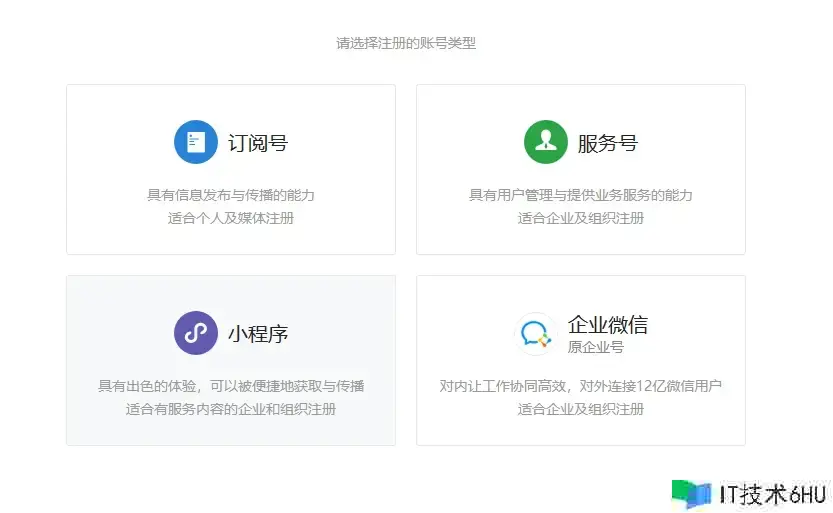Image resolution: width=833 pixels, height=513 pixels.
Task: Click the heading 请选择注册的账号类型
Action: tap(406, 43)
